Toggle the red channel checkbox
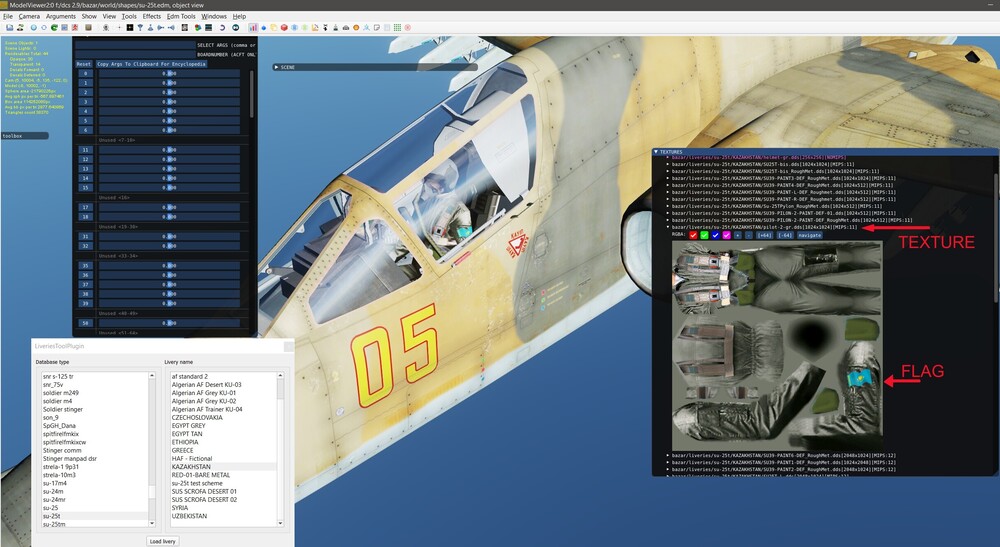 (x=693, y=236)
